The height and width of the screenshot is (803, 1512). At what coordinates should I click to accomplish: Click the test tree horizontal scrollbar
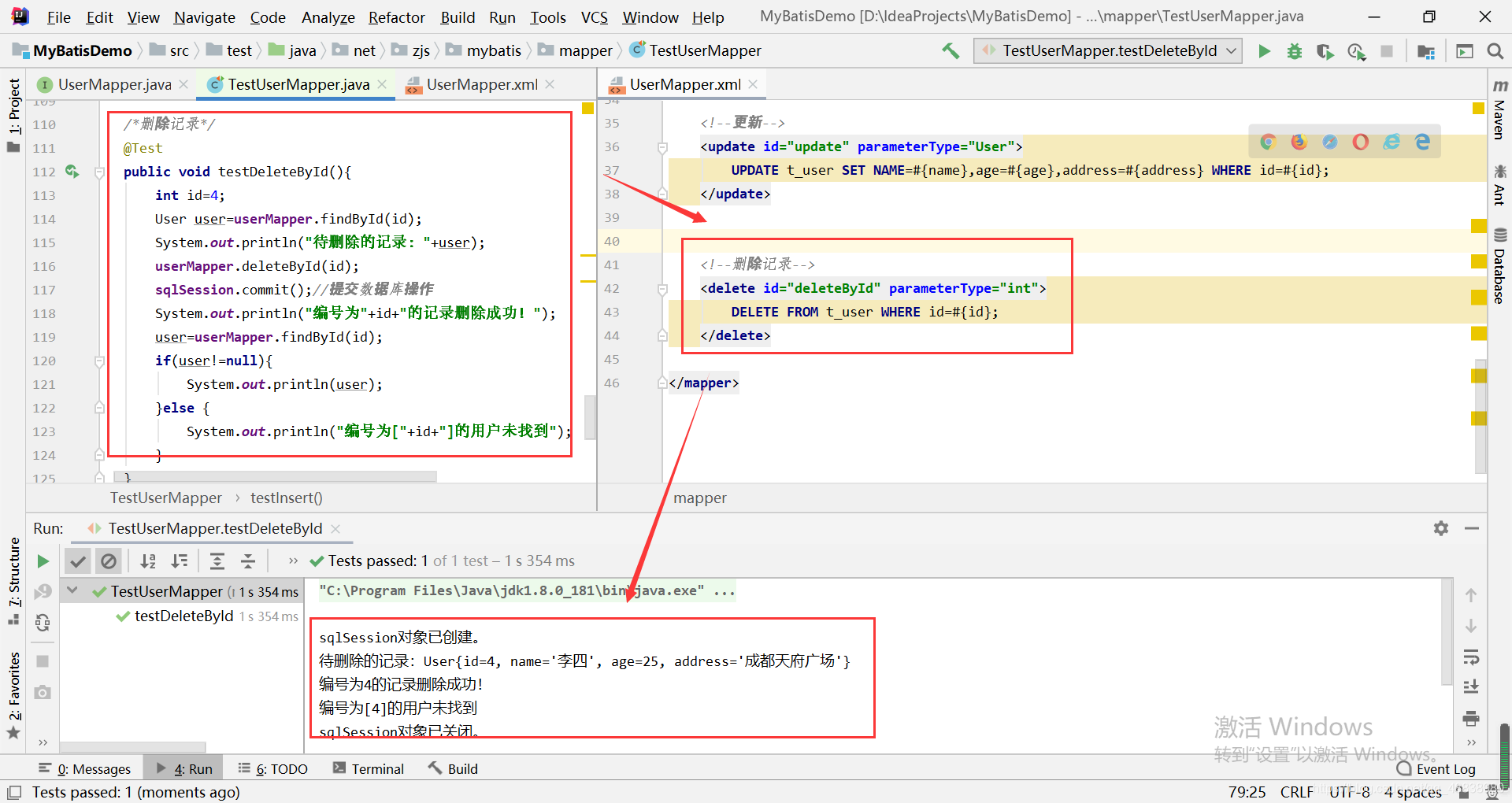click(133, 747)
